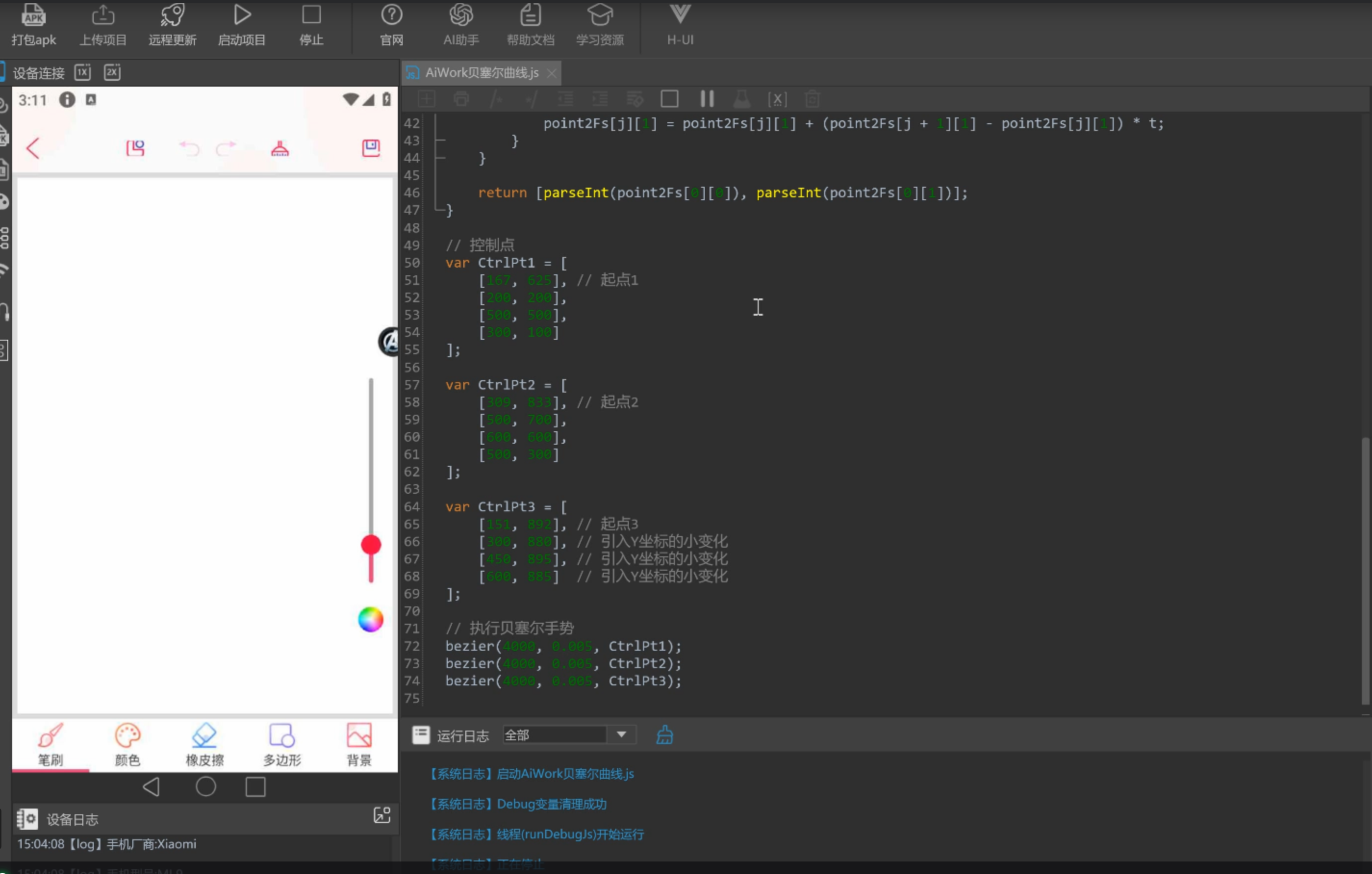
Task: Set device preview scale to 1X
Action: coord(83,72)
